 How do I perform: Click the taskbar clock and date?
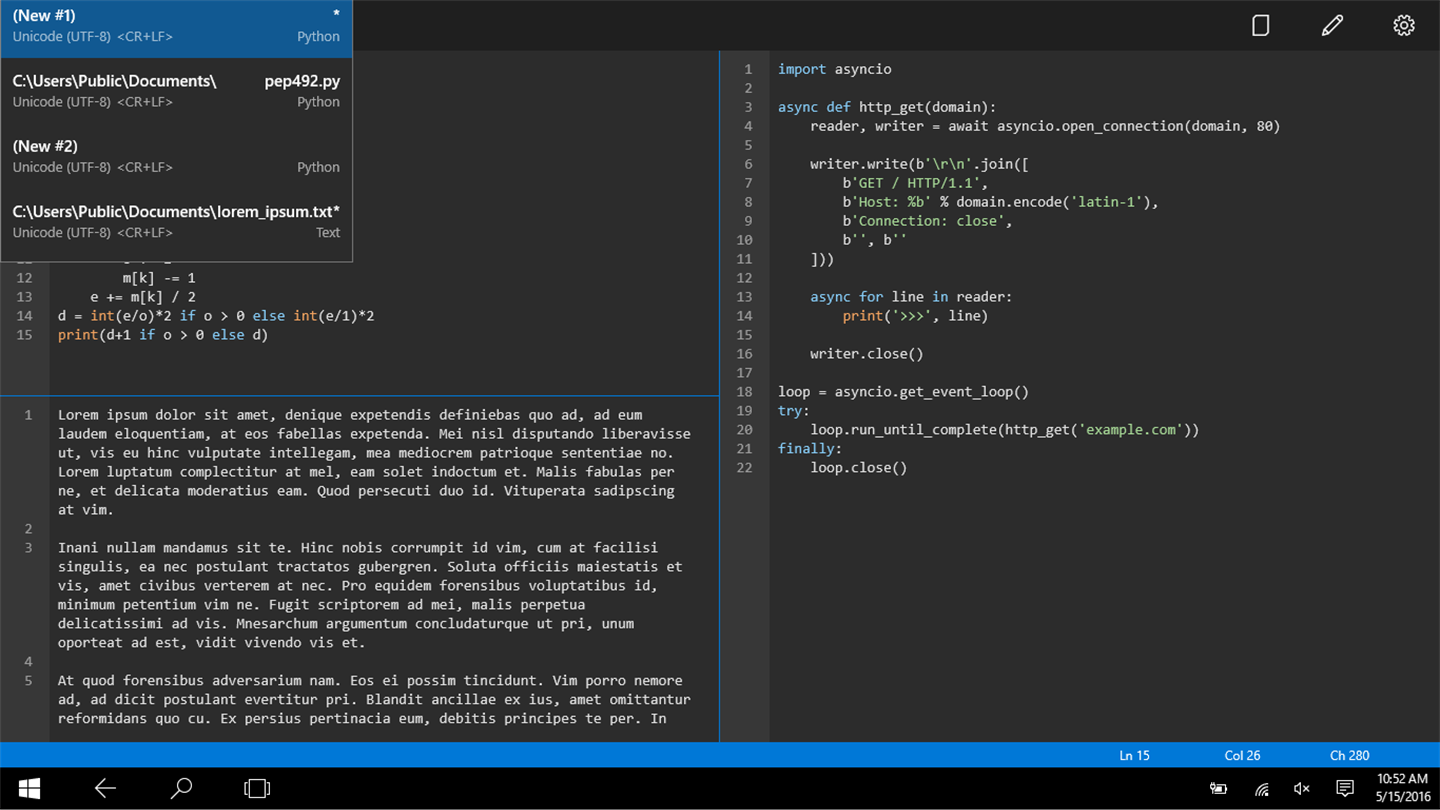click(1403, 788)
